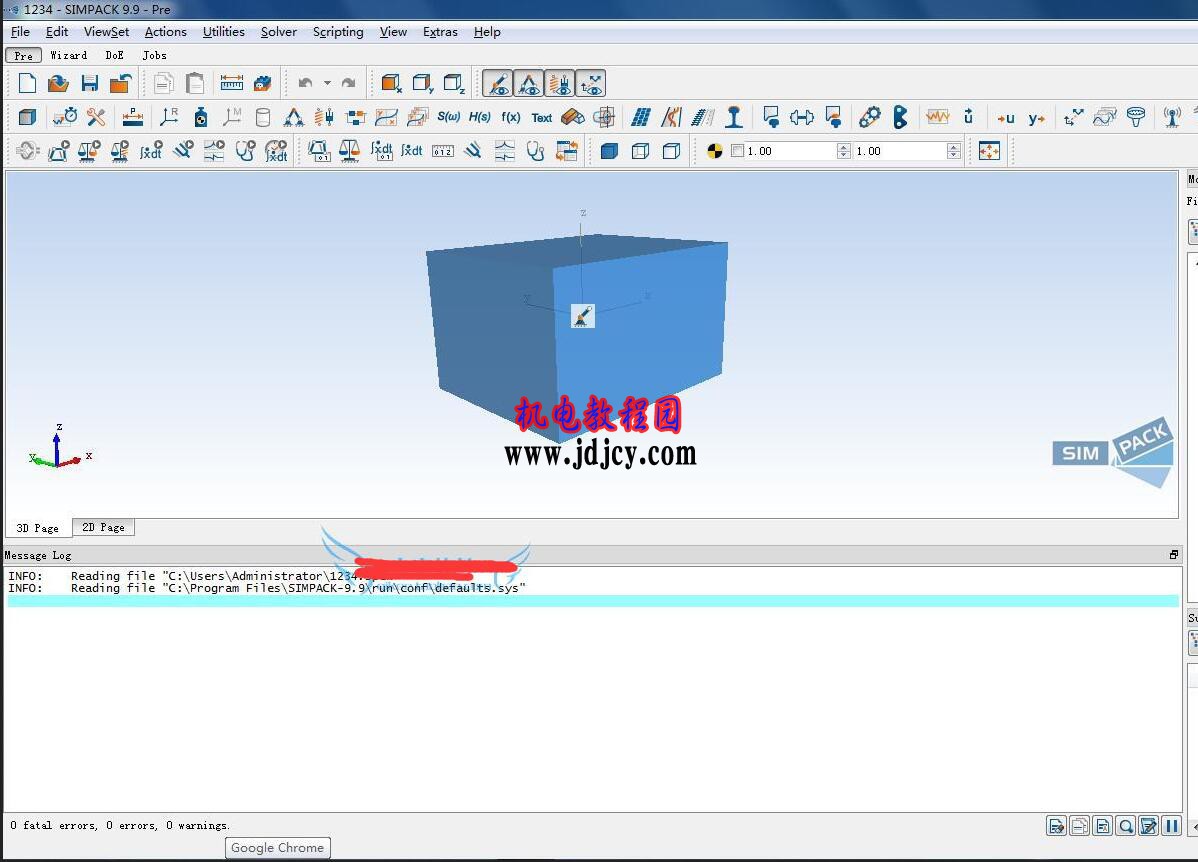Toggle joint visibility eye button
1198x862 pixels.
(498, 83)
